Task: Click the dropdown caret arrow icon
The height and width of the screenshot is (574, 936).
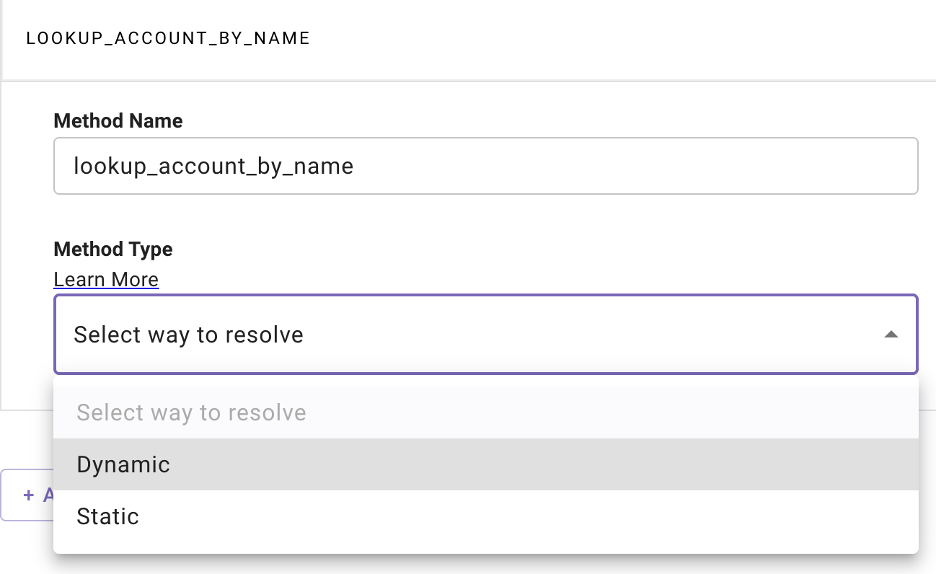Action: point(891,335)
